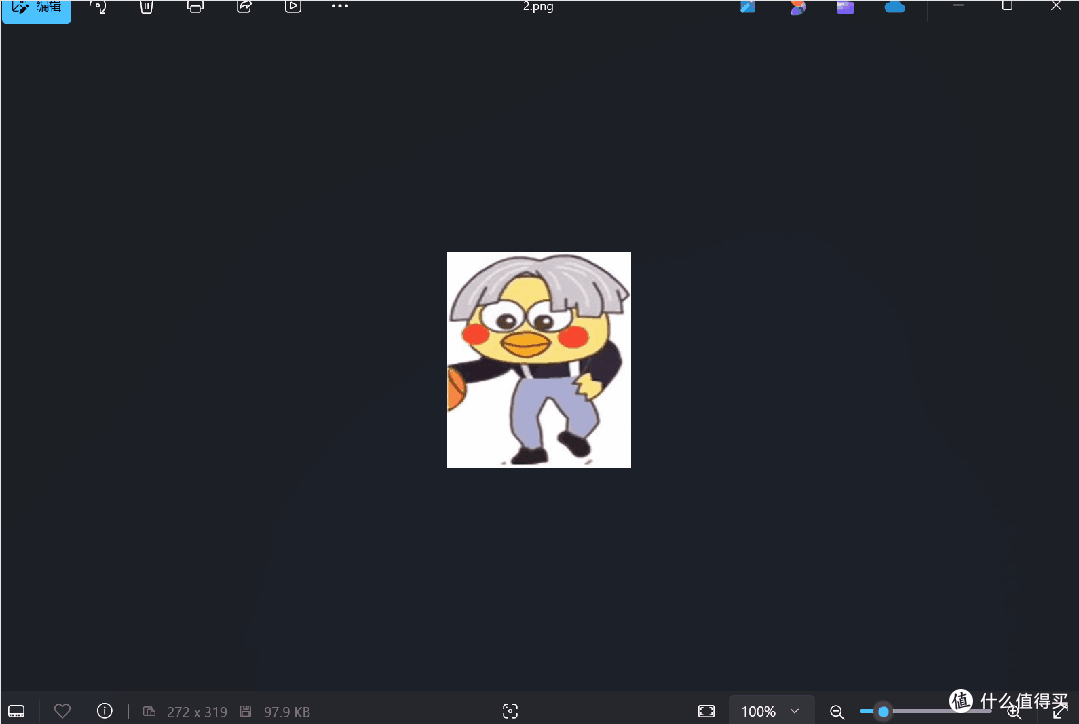
Task: Click the 2.png file name title
Action: 538,6
